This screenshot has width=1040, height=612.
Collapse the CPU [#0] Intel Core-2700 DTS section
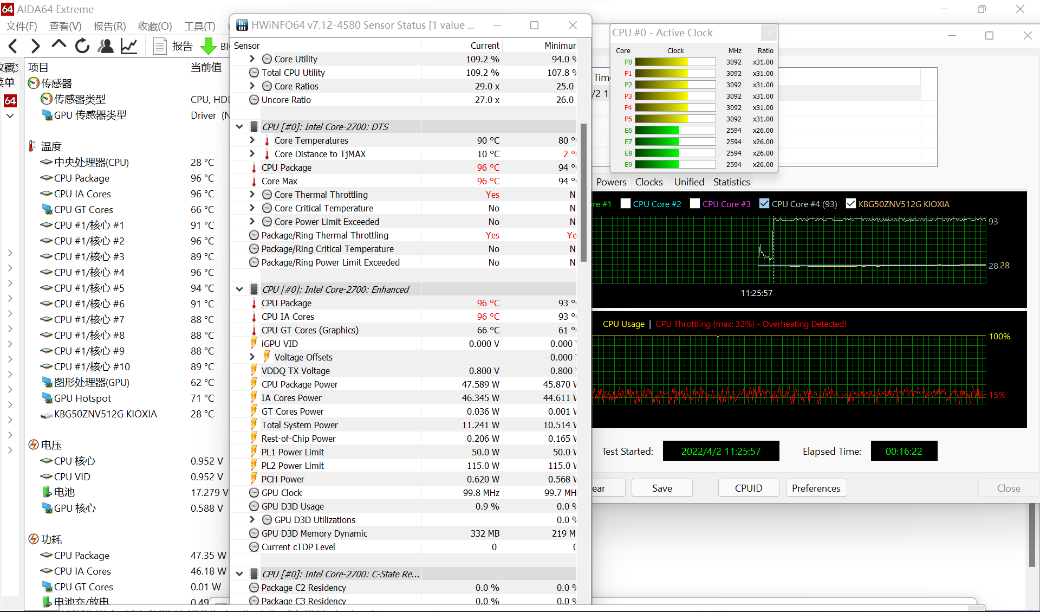pos(239,127)
